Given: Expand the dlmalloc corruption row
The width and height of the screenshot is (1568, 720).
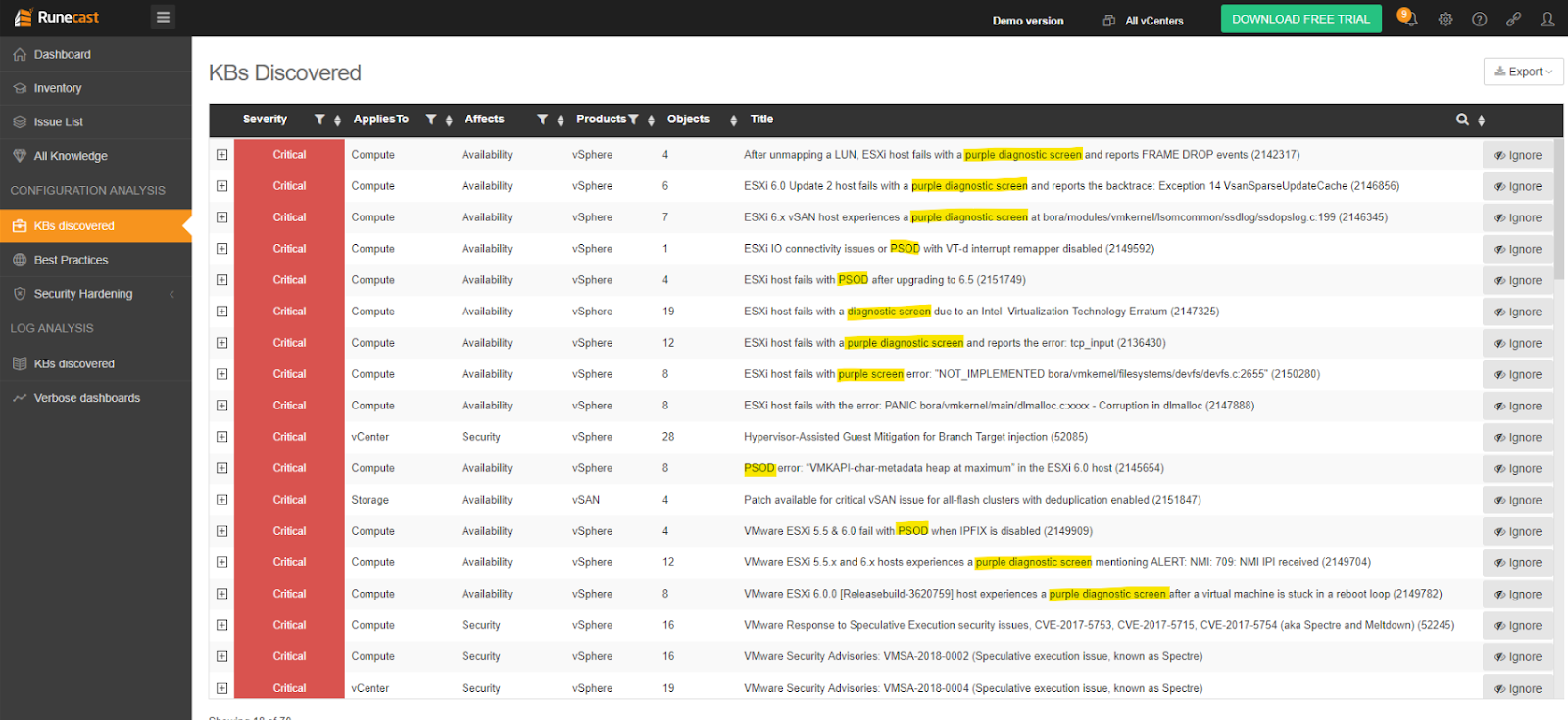Looking at the screenshot, I should point(222,406).
